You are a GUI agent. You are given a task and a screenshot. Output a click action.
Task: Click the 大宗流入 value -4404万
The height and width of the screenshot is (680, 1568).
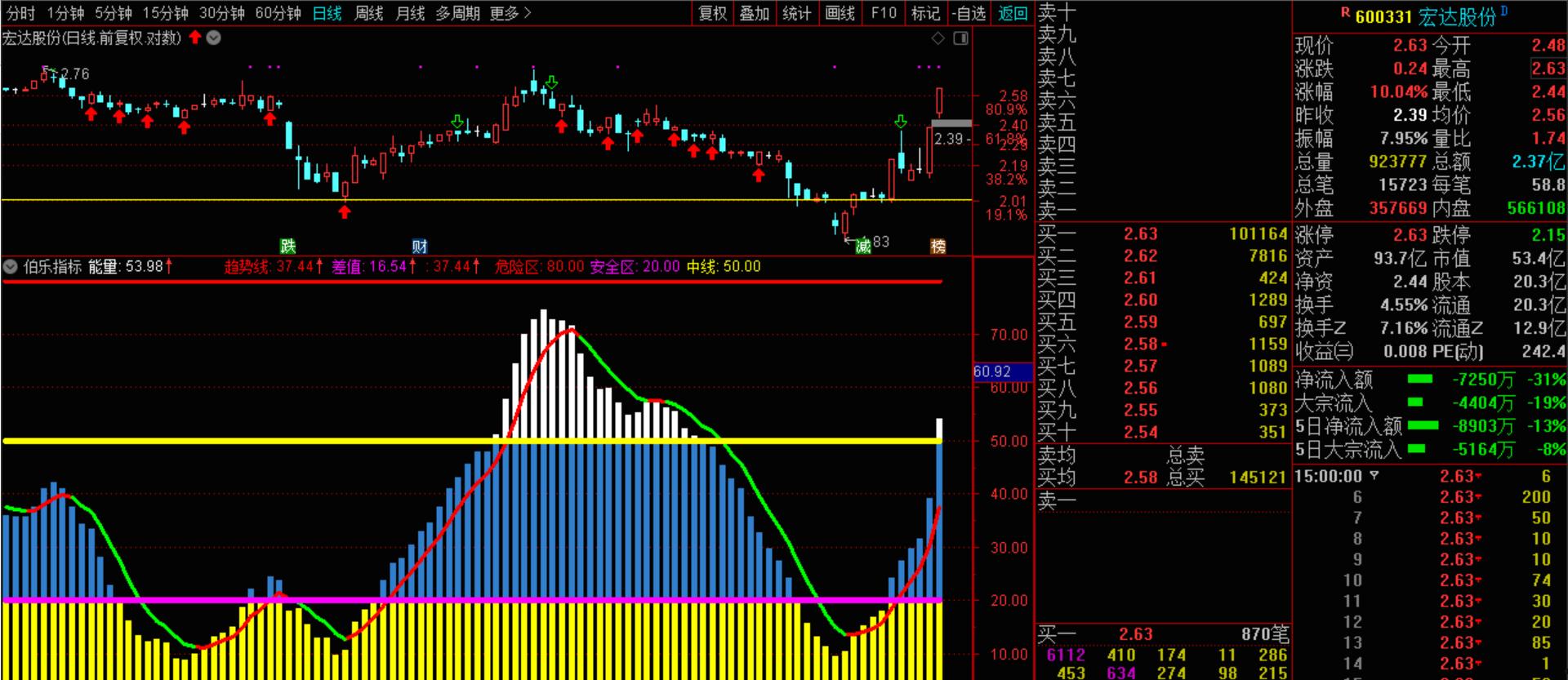[x=1483, y=403]
